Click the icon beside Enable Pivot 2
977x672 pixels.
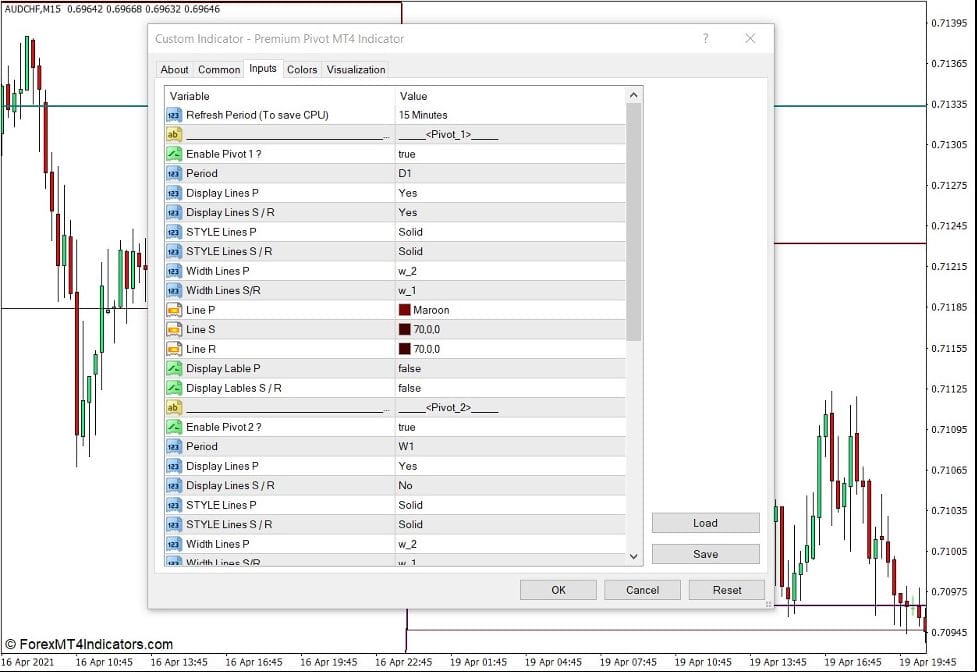tap(174, 427)
